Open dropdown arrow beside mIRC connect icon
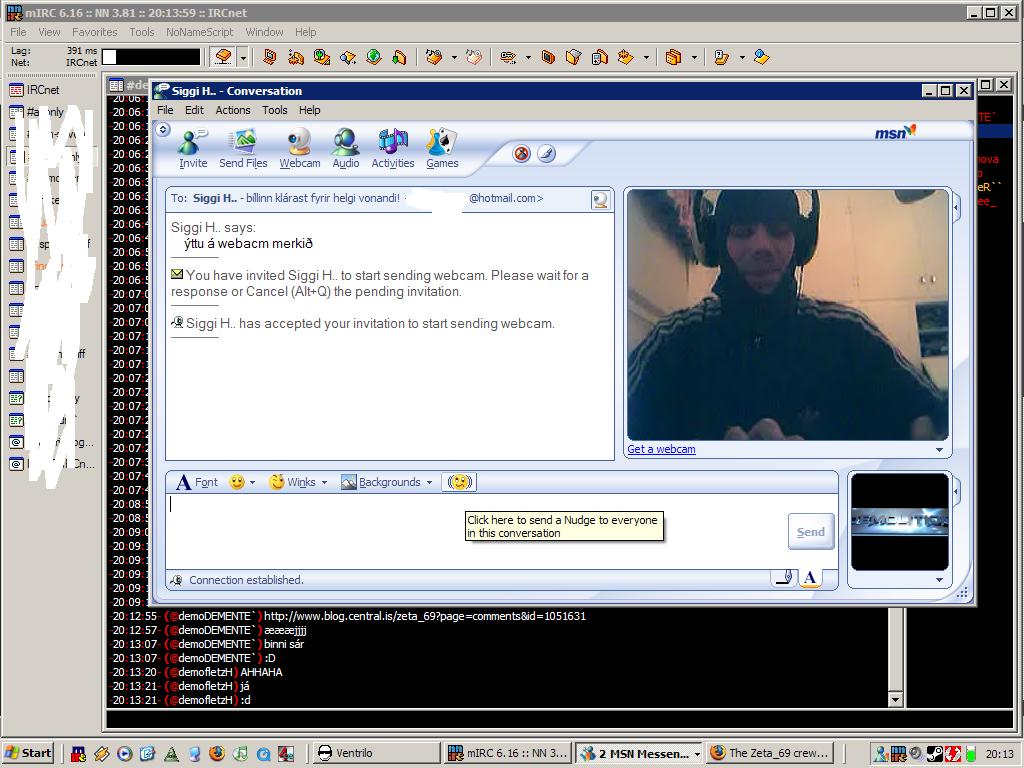This screenshot has height=768, width=1024. [243, 57]
